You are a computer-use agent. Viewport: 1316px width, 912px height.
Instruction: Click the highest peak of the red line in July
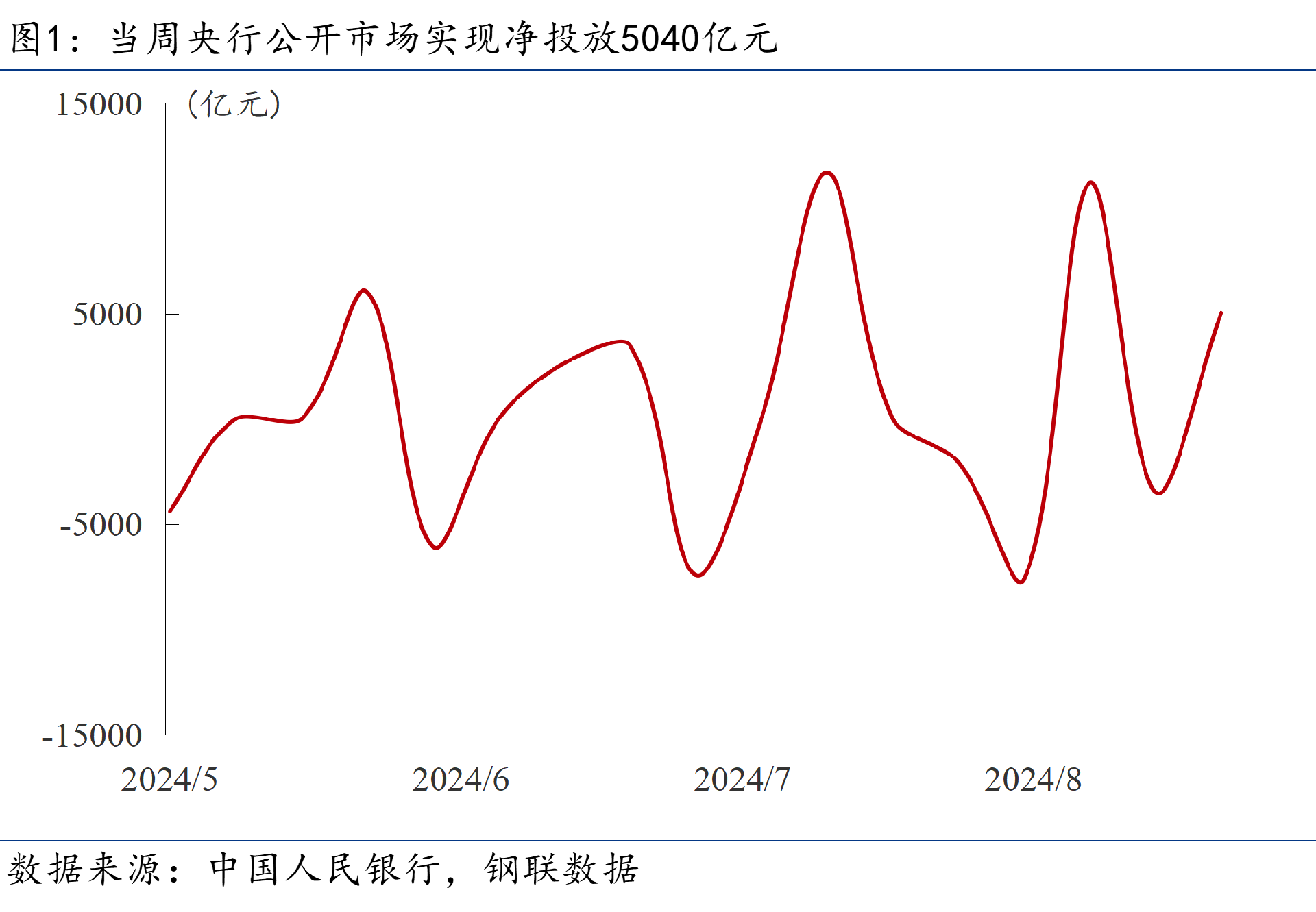(827, 173)
